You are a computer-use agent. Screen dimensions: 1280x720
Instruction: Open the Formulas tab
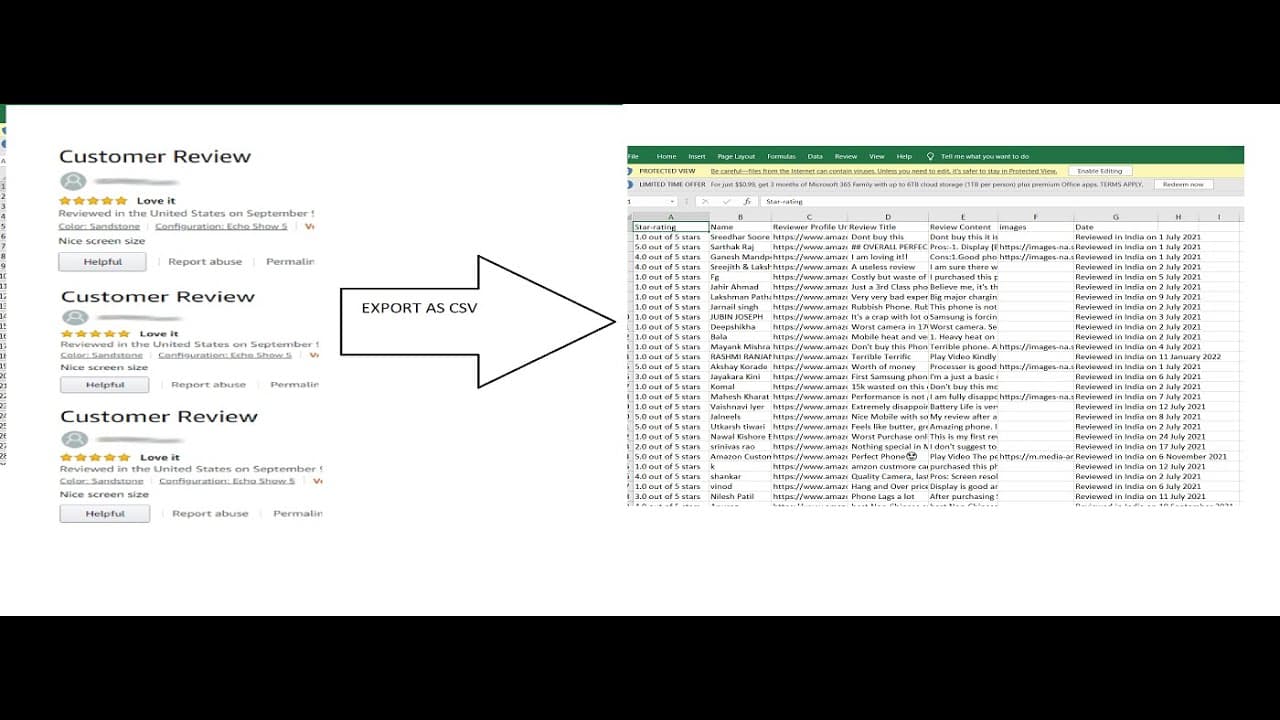tap(781, 156)
